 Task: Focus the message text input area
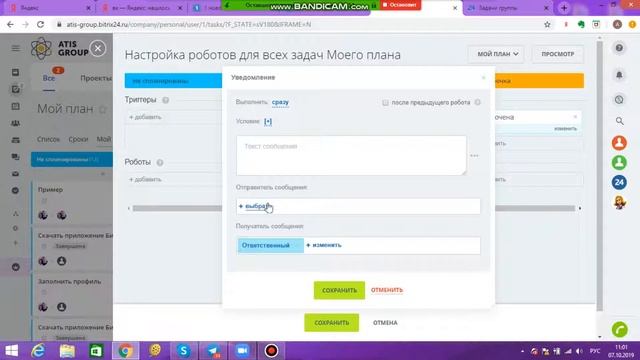[351, 156]
